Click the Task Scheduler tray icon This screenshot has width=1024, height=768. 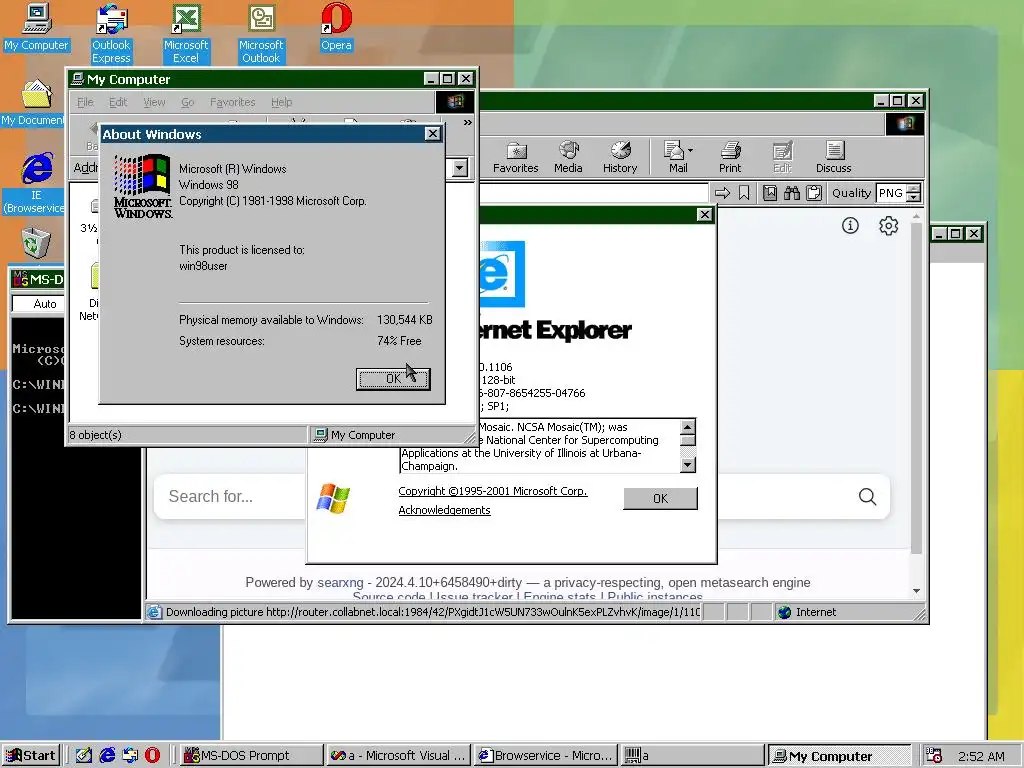pyautogui.click(x=933, y=756)
